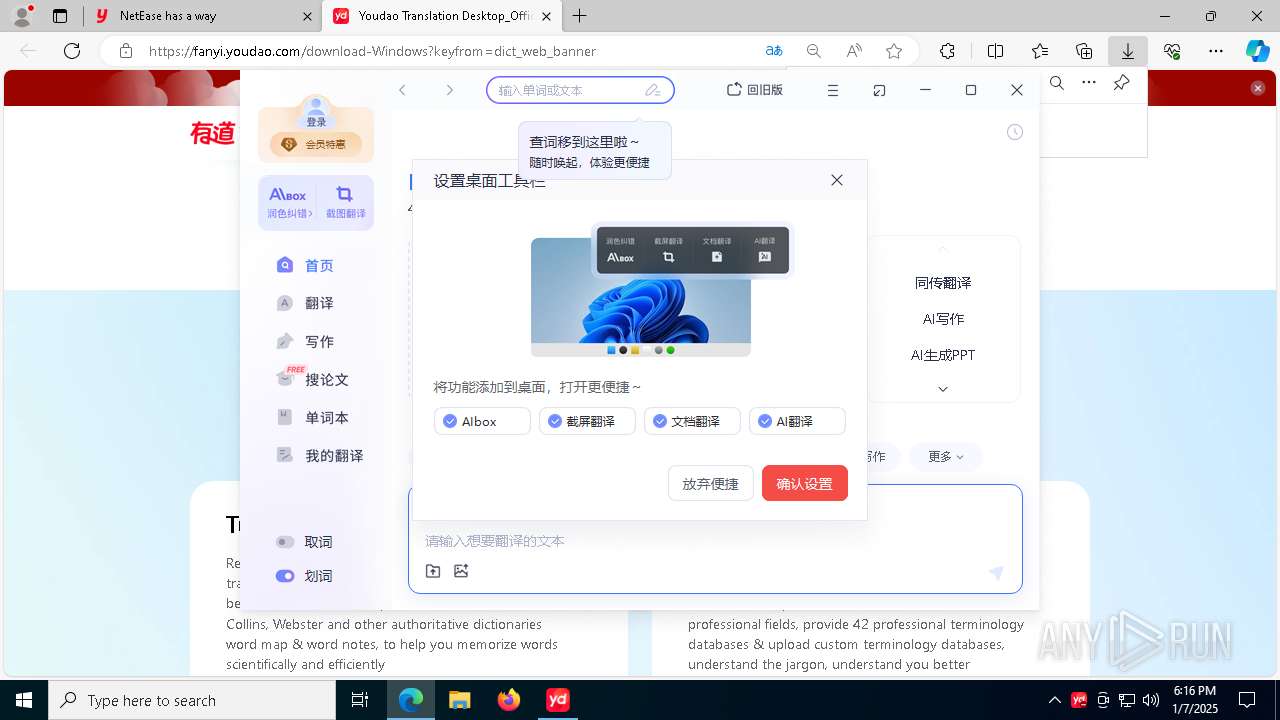
Task: Uncheck the AI翻译 checkbox
Action: pos(765,421)
